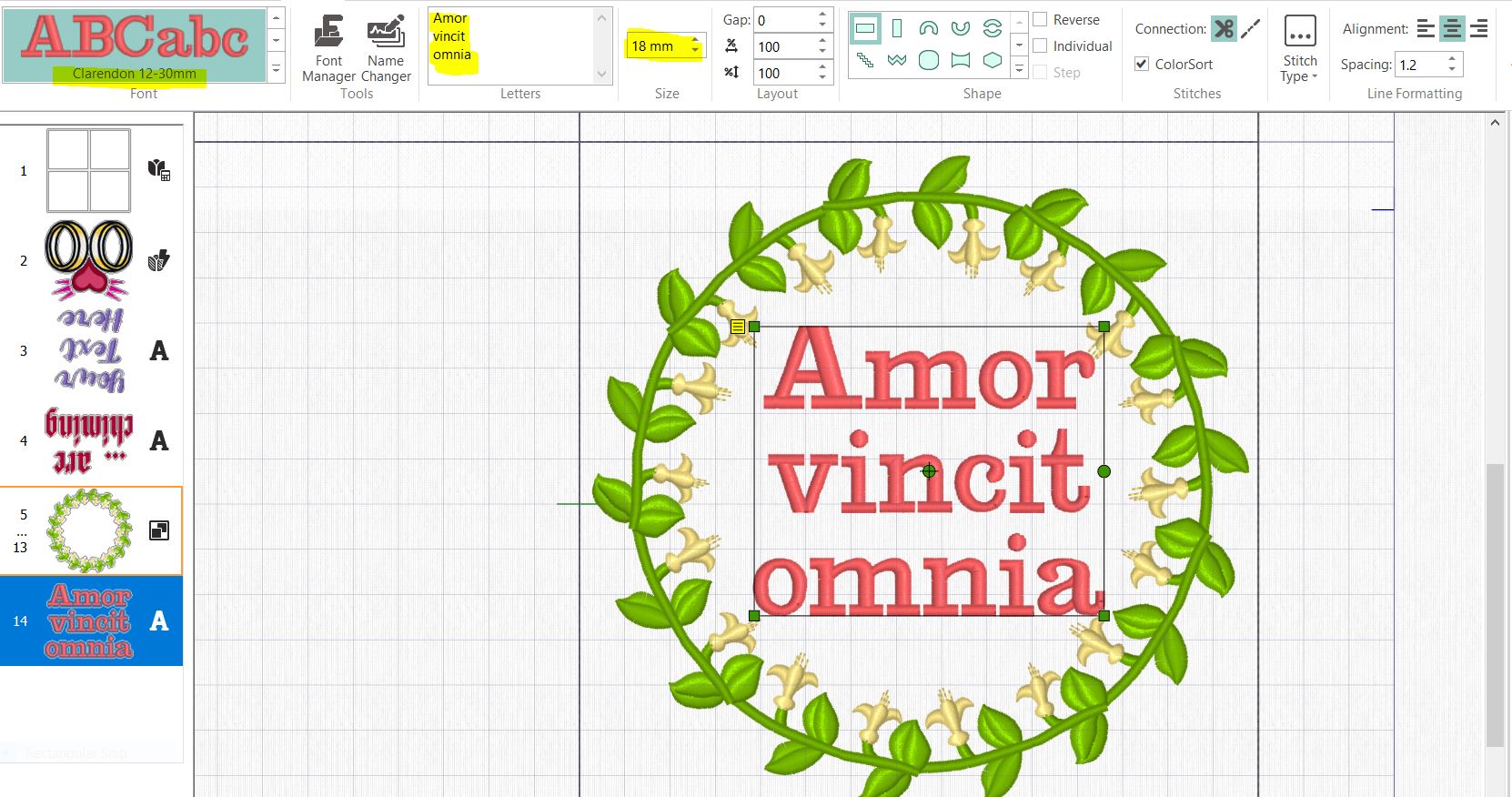Increase the width percentage value
This screenshot has width=1512, height=797.
coord(822,41)
